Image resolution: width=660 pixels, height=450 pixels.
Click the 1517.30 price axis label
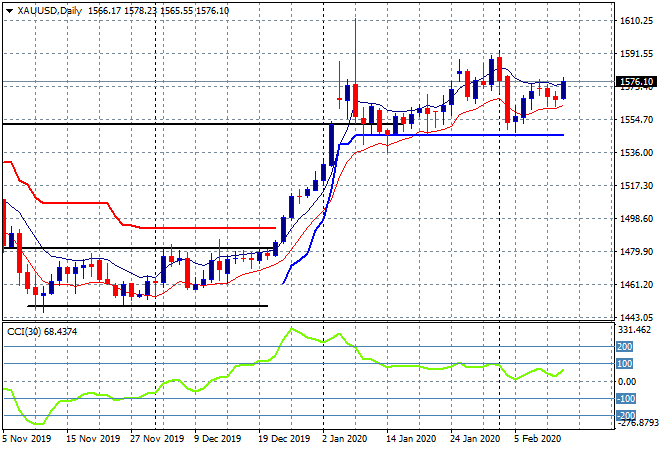[x=636, y=186]
